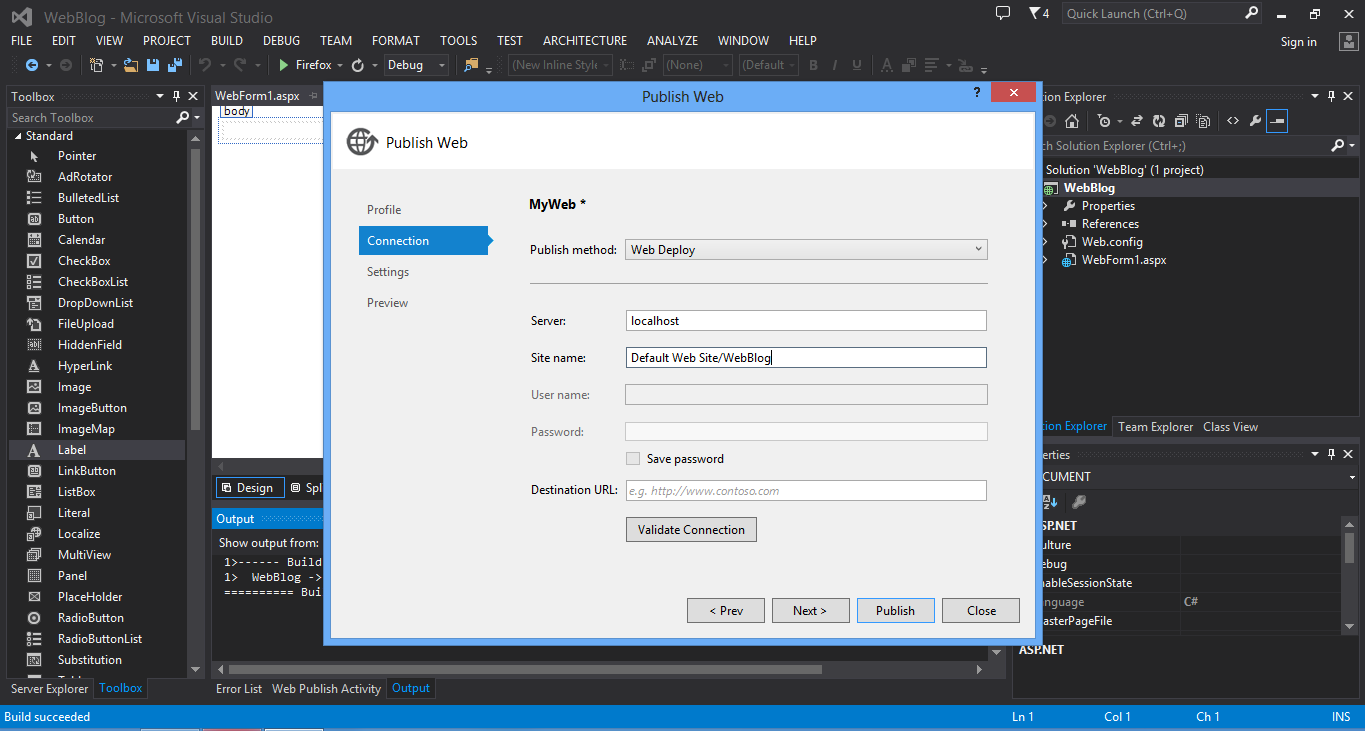Click Pending Changes Filter clock icon

coord(1104,121)
